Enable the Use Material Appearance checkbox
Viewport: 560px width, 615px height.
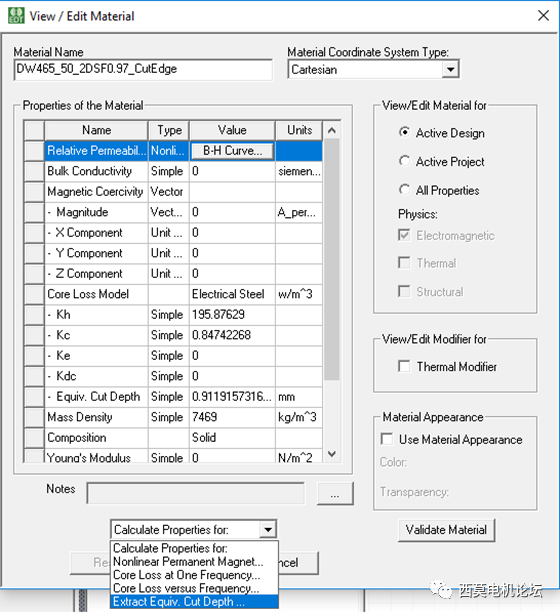(x=387, y=439)
